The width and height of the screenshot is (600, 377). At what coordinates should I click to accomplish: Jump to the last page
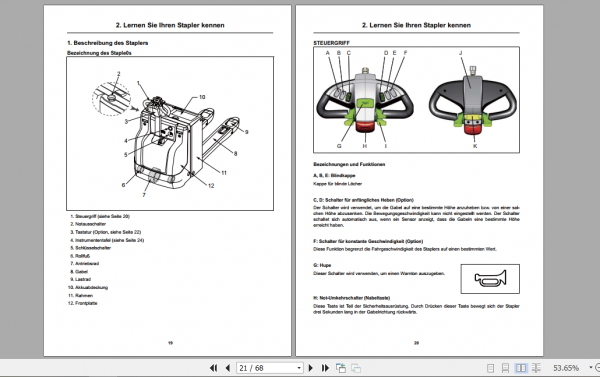pos(325,368)
